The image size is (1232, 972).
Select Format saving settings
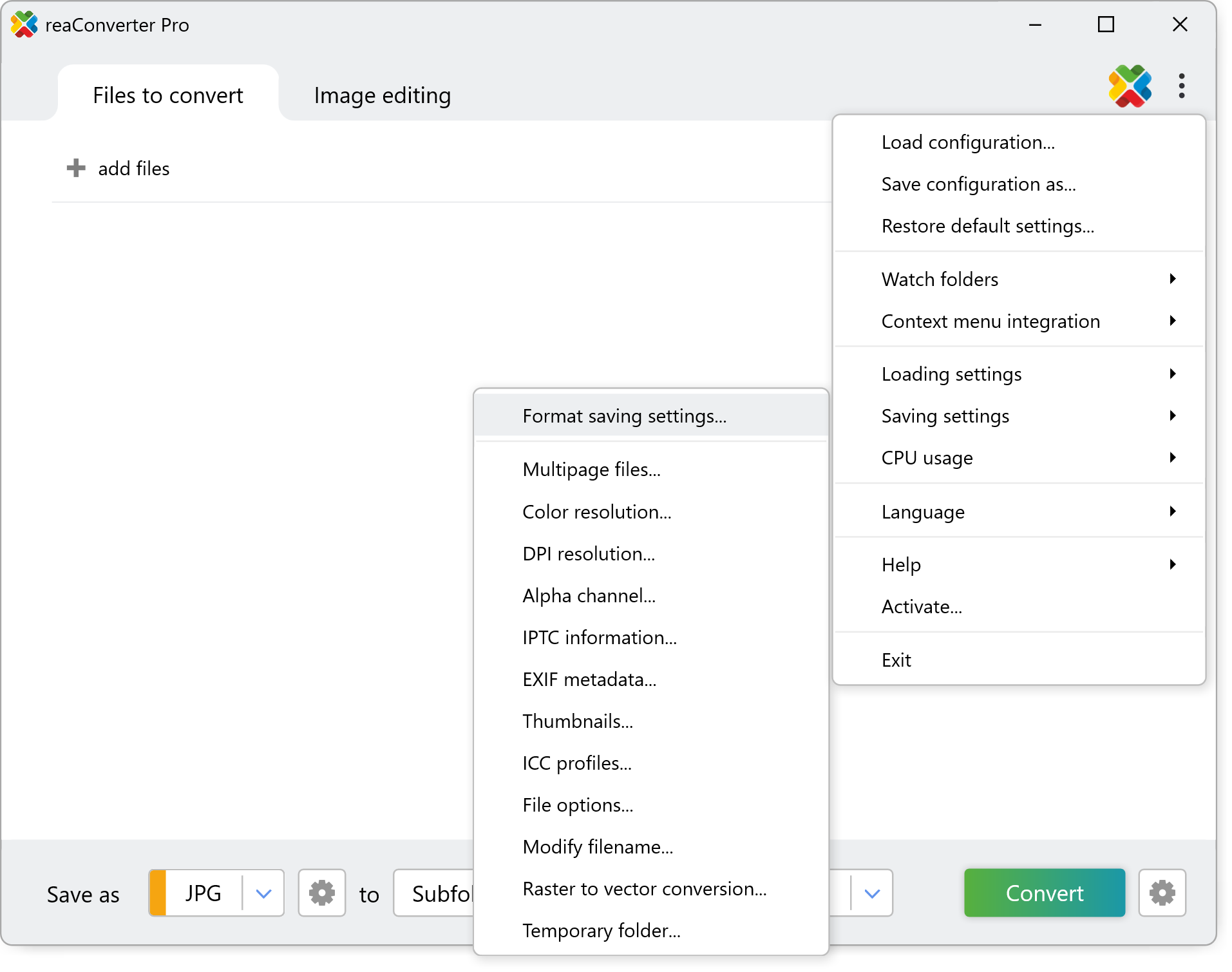625,415
